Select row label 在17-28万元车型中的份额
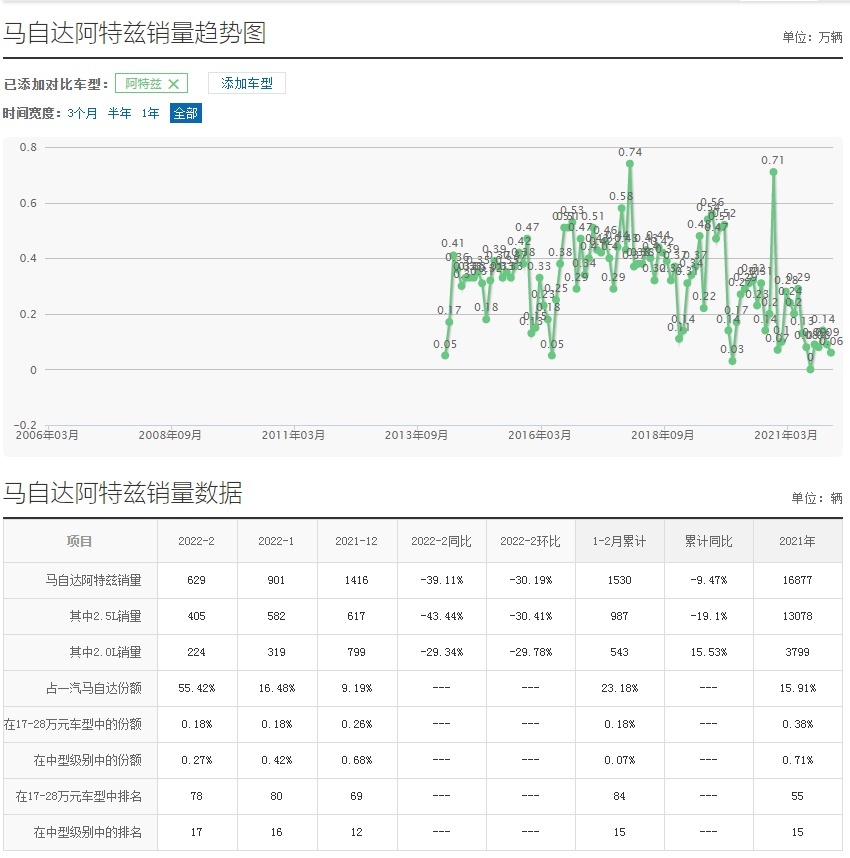850x858 pixels. (x=73, y=724)
